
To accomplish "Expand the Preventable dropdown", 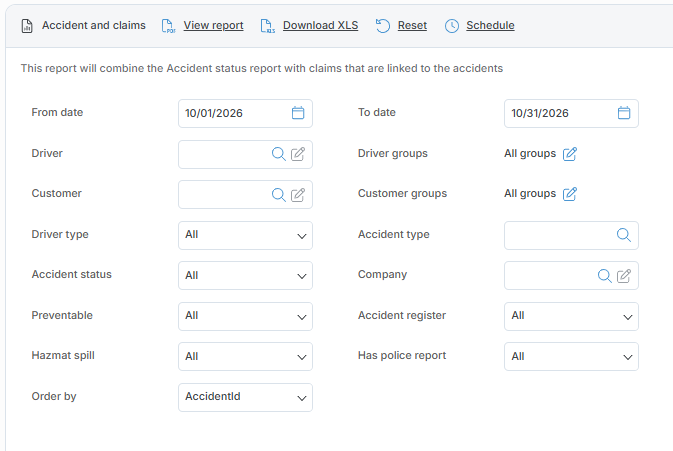I will point(246,316).
